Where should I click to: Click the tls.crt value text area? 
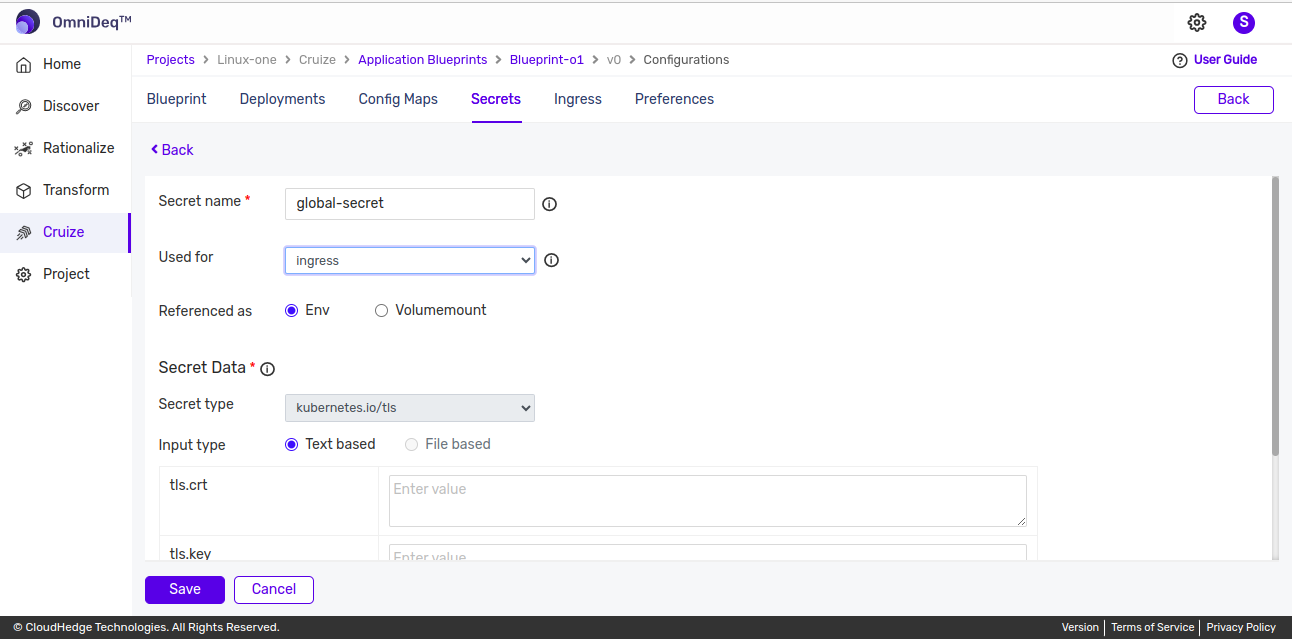[707, 500]
